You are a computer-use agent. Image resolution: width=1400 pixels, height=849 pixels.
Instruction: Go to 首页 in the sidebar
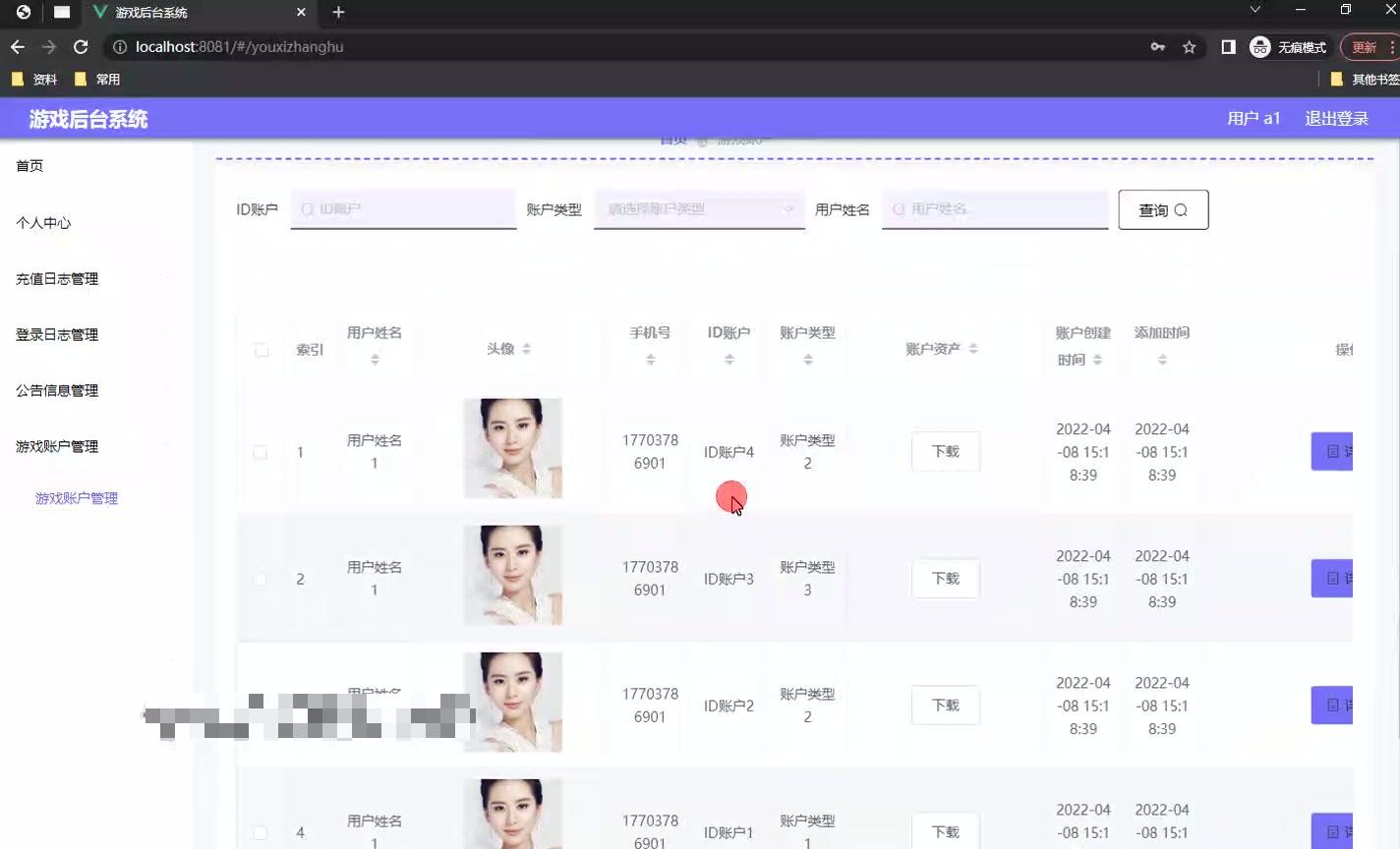click(x=29, y=165)
